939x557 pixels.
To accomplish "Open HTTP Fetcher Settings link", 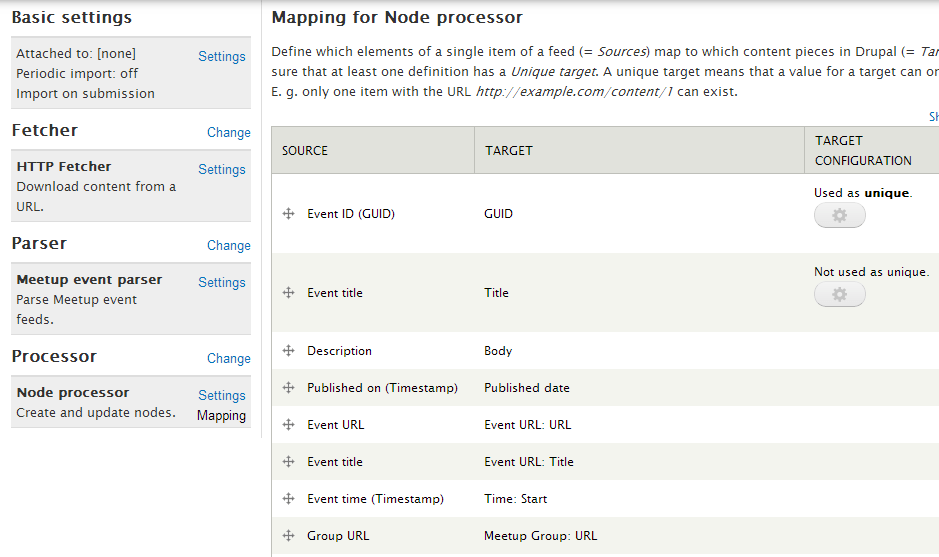I will click(x=222, y=169).
